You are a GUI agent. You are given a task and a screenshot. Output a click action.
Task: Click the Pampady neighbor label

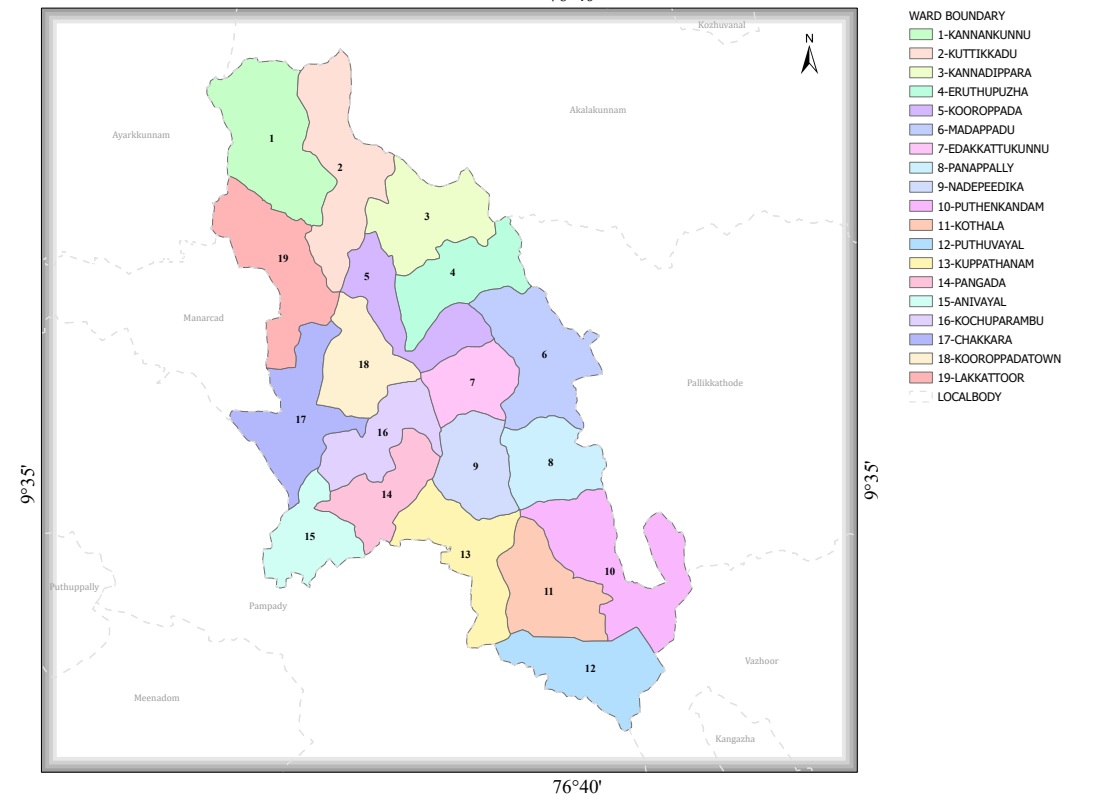pyautogui.click(x=267, y=606)
